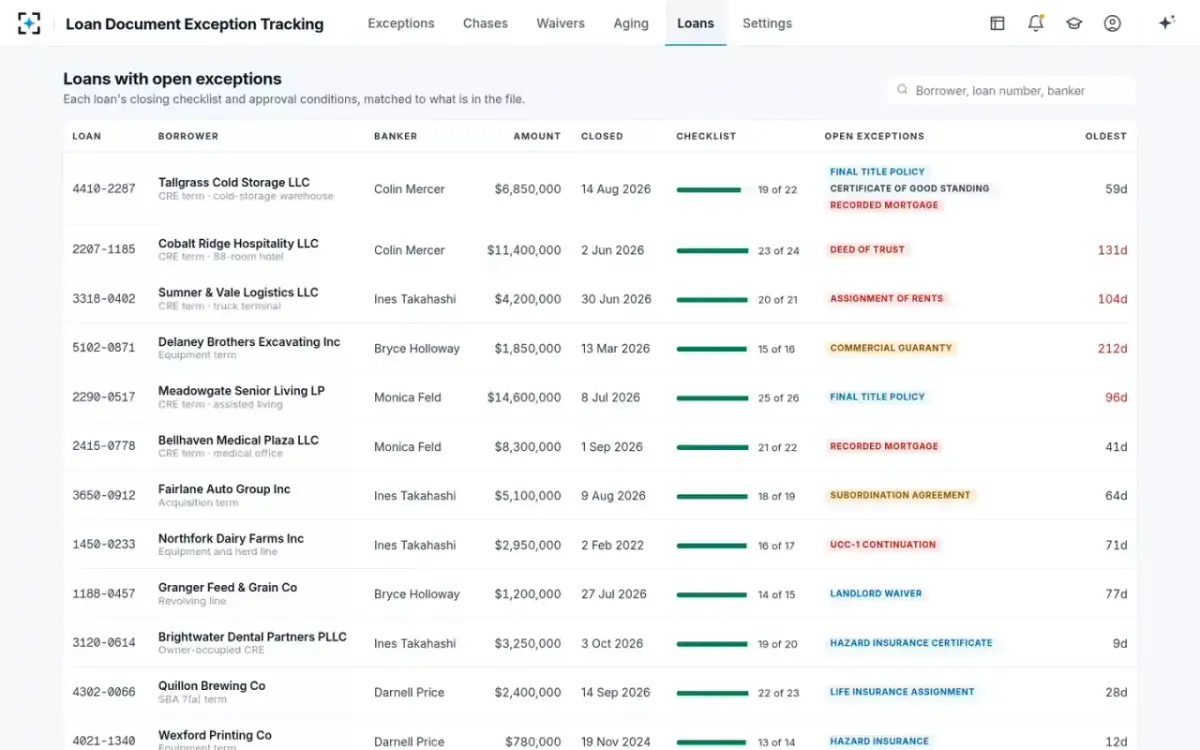Sort by the Amount column header
Image resolution: width=1200 pixels, height=750 pixels.
pyautogui.click(x=537, y=136)
